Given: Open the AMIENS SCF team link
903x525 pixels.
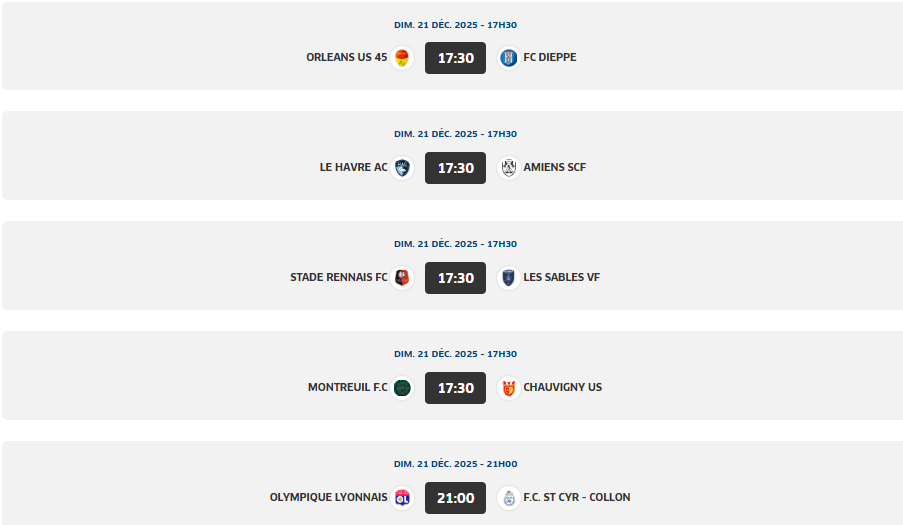Looking at the screenshot, I should [x=554, y=168].
